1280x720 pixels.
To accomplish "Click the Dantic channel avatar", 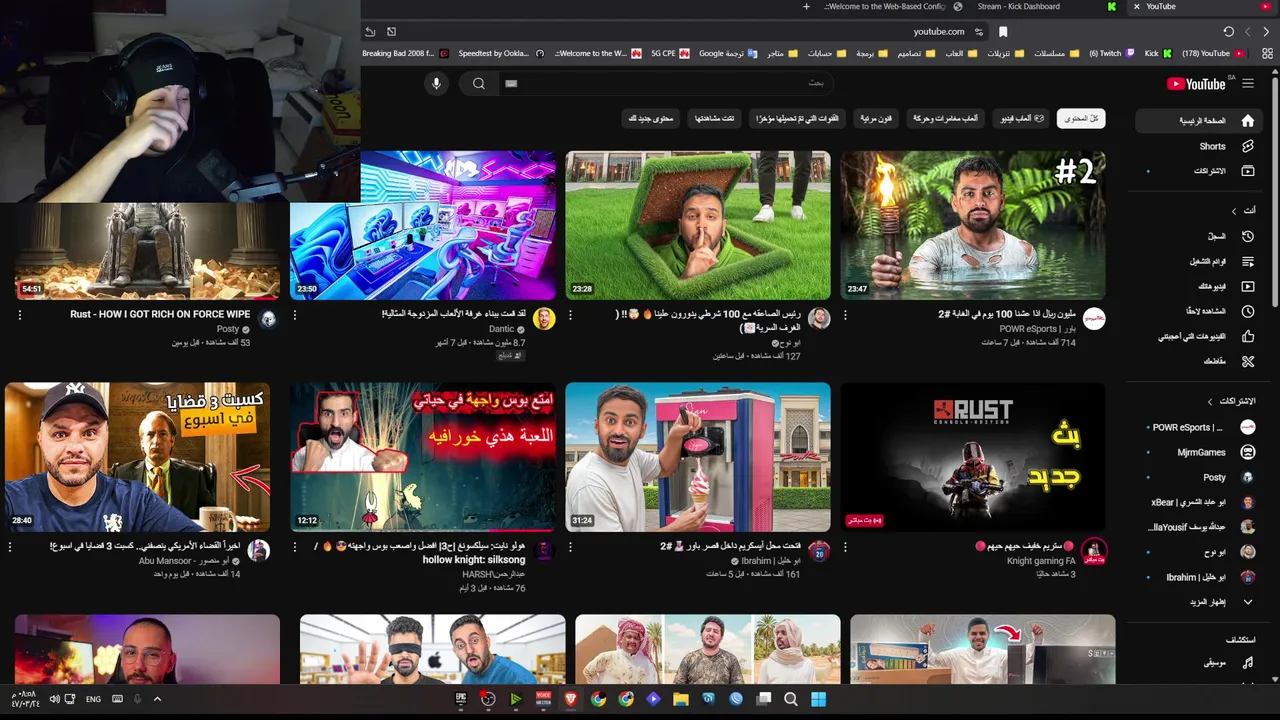I will [x=544, y=319].
